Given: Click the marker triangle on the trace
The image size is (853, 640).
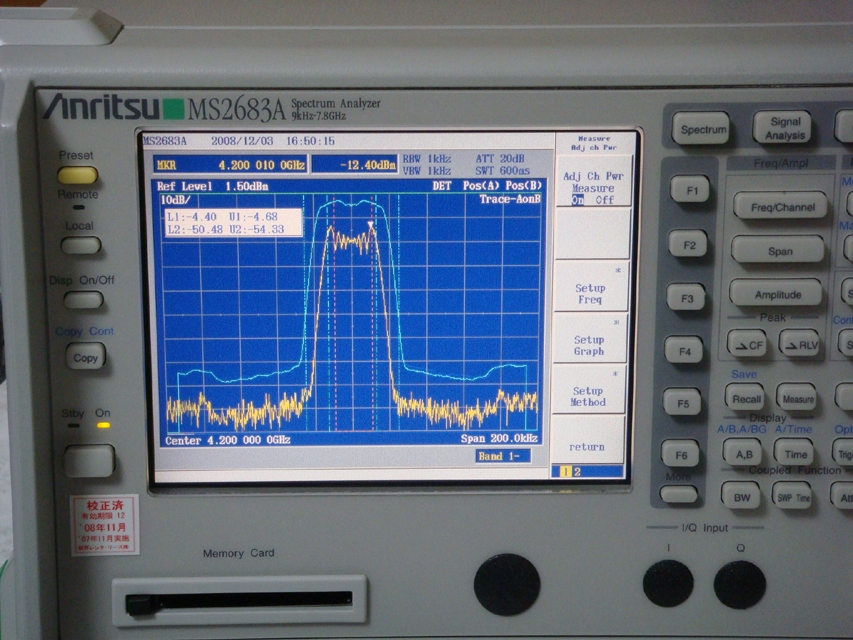Looking at the screenshot, I should [x=371, y=224].
